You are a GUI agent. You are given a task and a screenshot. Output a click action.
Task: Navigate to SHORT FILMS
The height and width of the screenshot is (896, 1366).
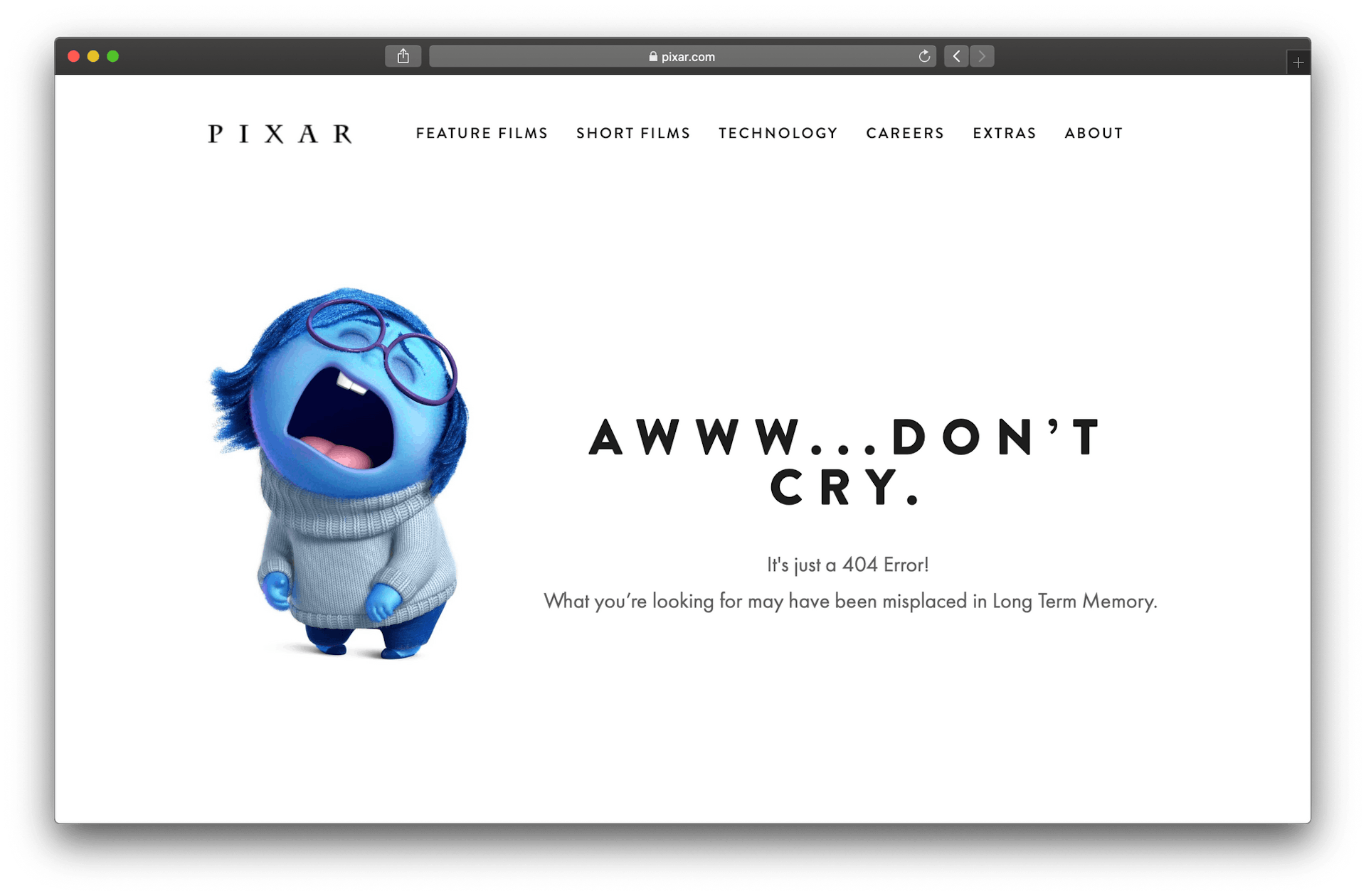click(633, 133)
